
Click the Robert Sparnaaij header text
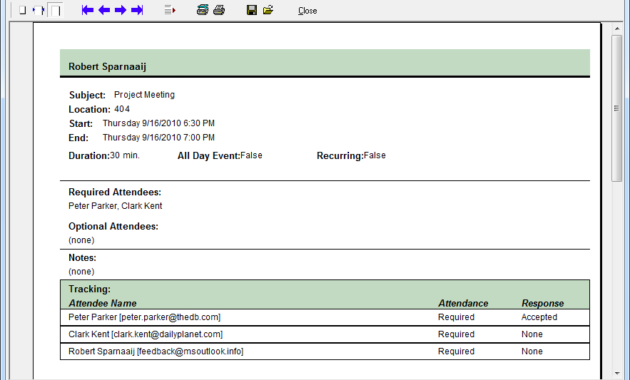pyautogui.click(x=107, y=67)
